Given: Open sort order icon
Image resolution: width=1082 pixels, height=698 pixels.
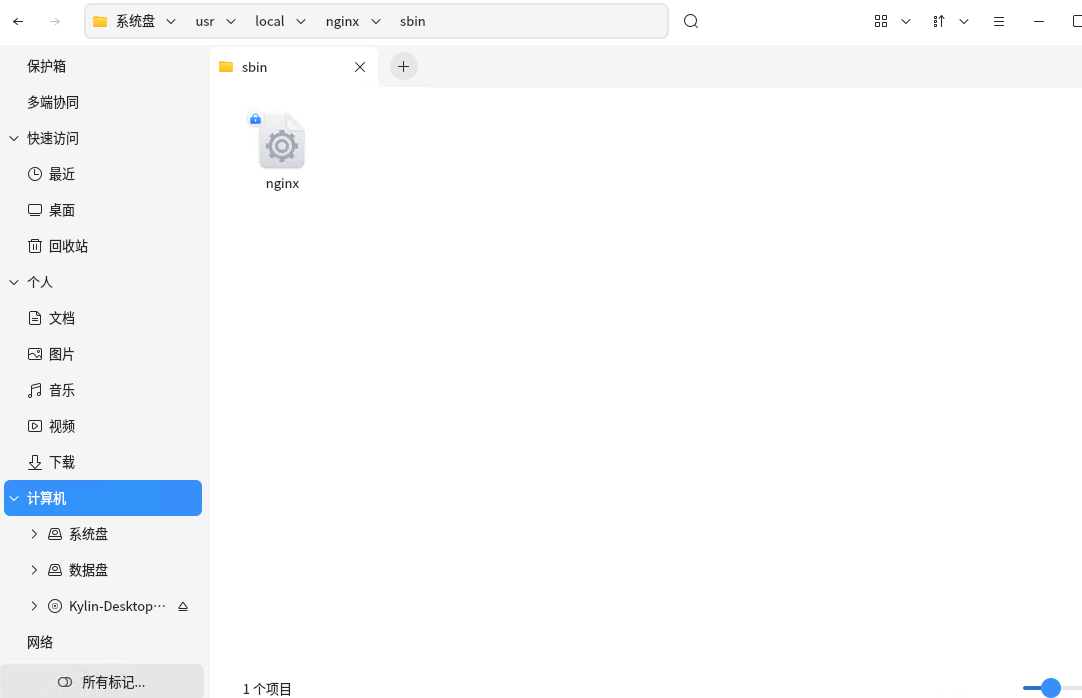Looking at the screenshot, I should pyautogui.click(x=938, y=21).
